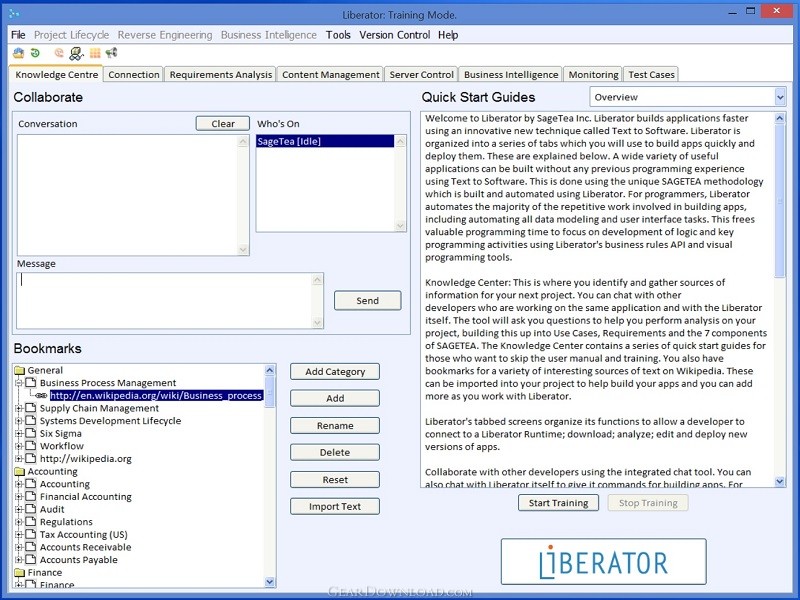The image size is (800, 600).
Task: Switch to the Requirements Analysis tab
Action: pos(221,74)
